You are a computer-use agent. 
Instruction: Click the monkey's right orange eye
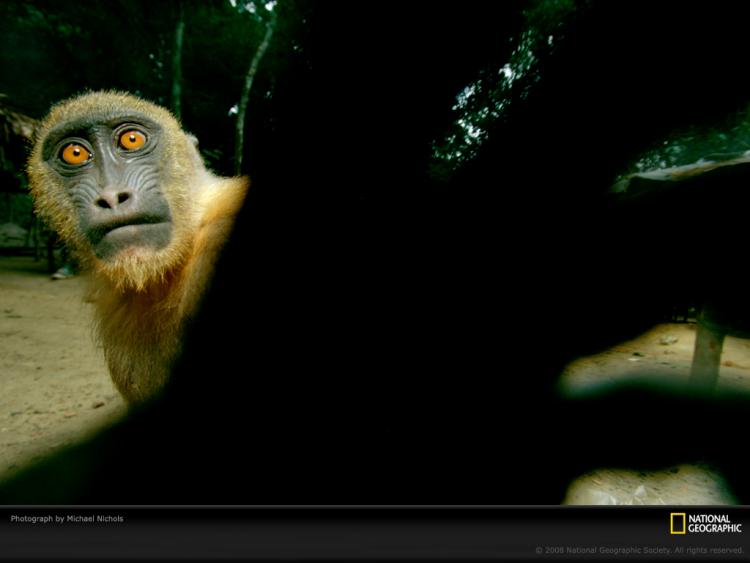tap(132, 140)
